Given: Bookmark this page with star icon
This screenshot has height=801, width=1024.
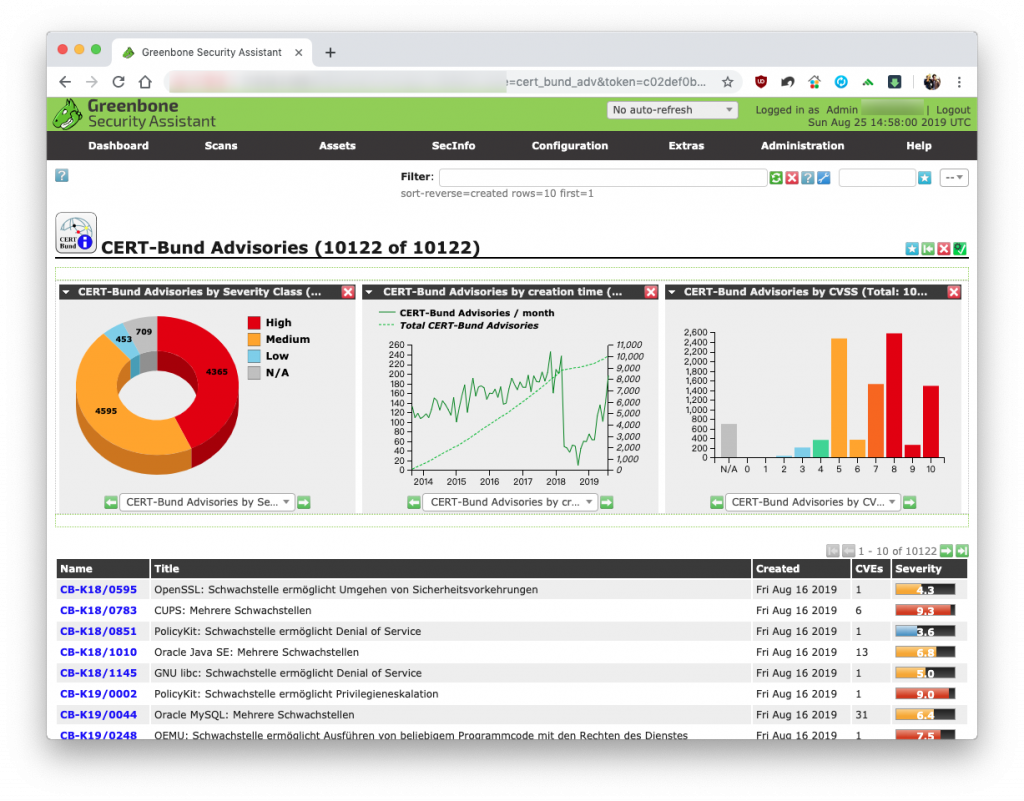Looking at the screenshot, I should (x=728, y=82).
